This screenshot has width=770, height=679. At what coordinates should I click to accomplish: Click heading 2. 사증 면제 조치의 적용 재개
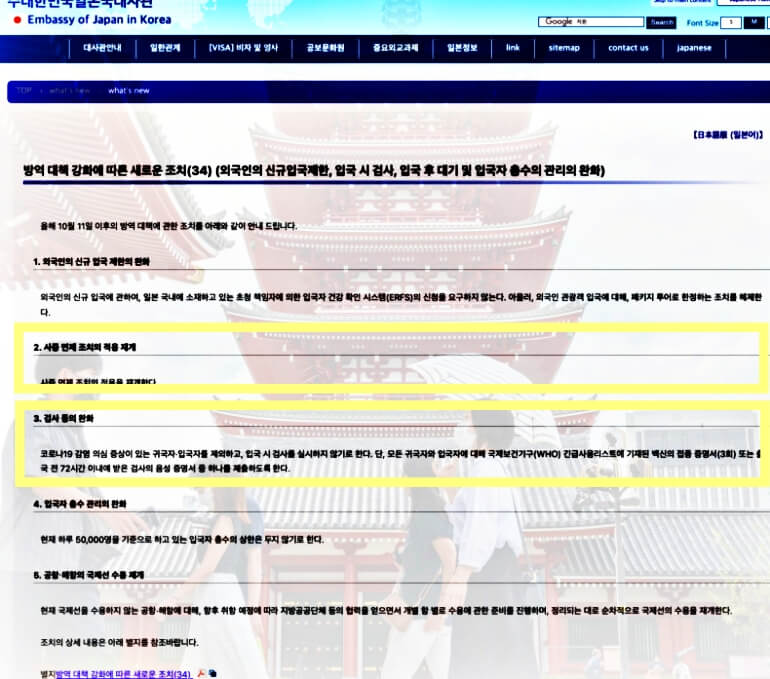84,348
